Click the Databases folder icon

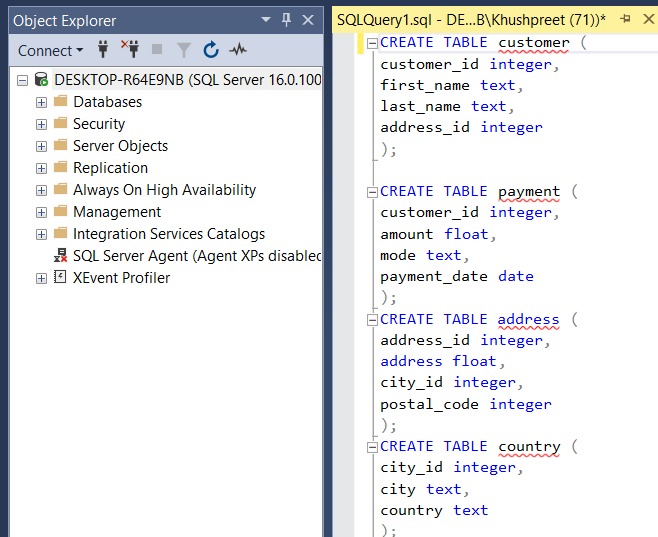point(60,101)
